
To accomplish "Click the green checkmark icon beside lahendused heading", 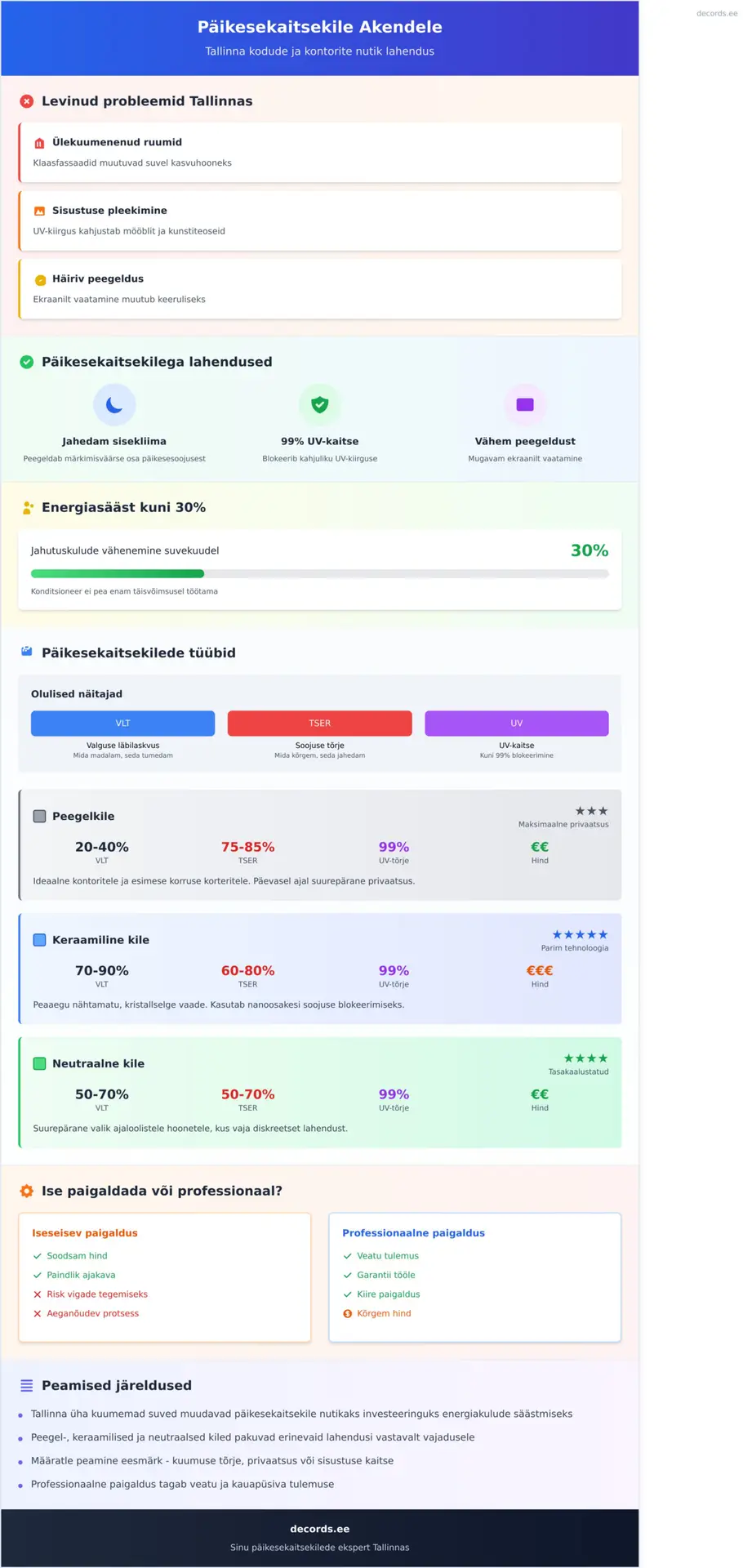I will [x=27, y=362].
